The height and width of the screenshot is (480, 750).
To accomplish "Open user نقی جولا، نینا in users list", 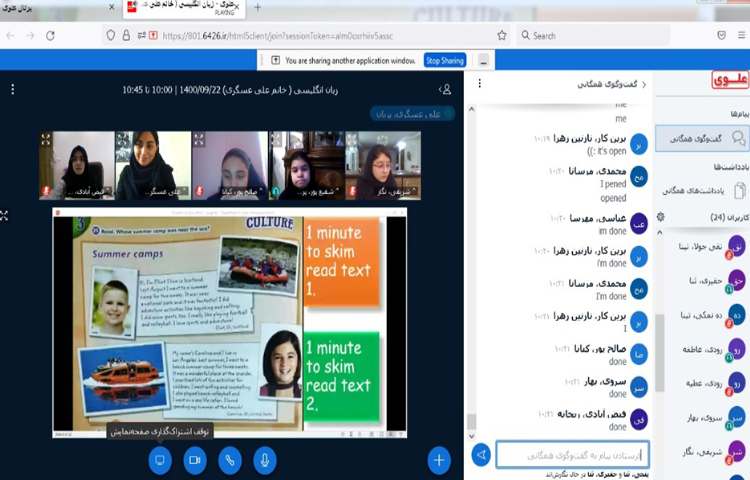I will pos(711,247).
